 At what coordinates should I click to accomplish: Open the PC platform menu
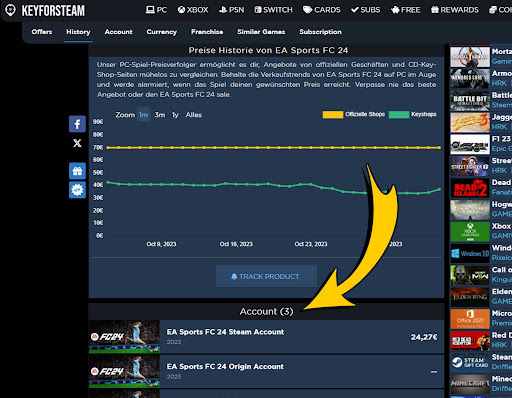point(156,10)
